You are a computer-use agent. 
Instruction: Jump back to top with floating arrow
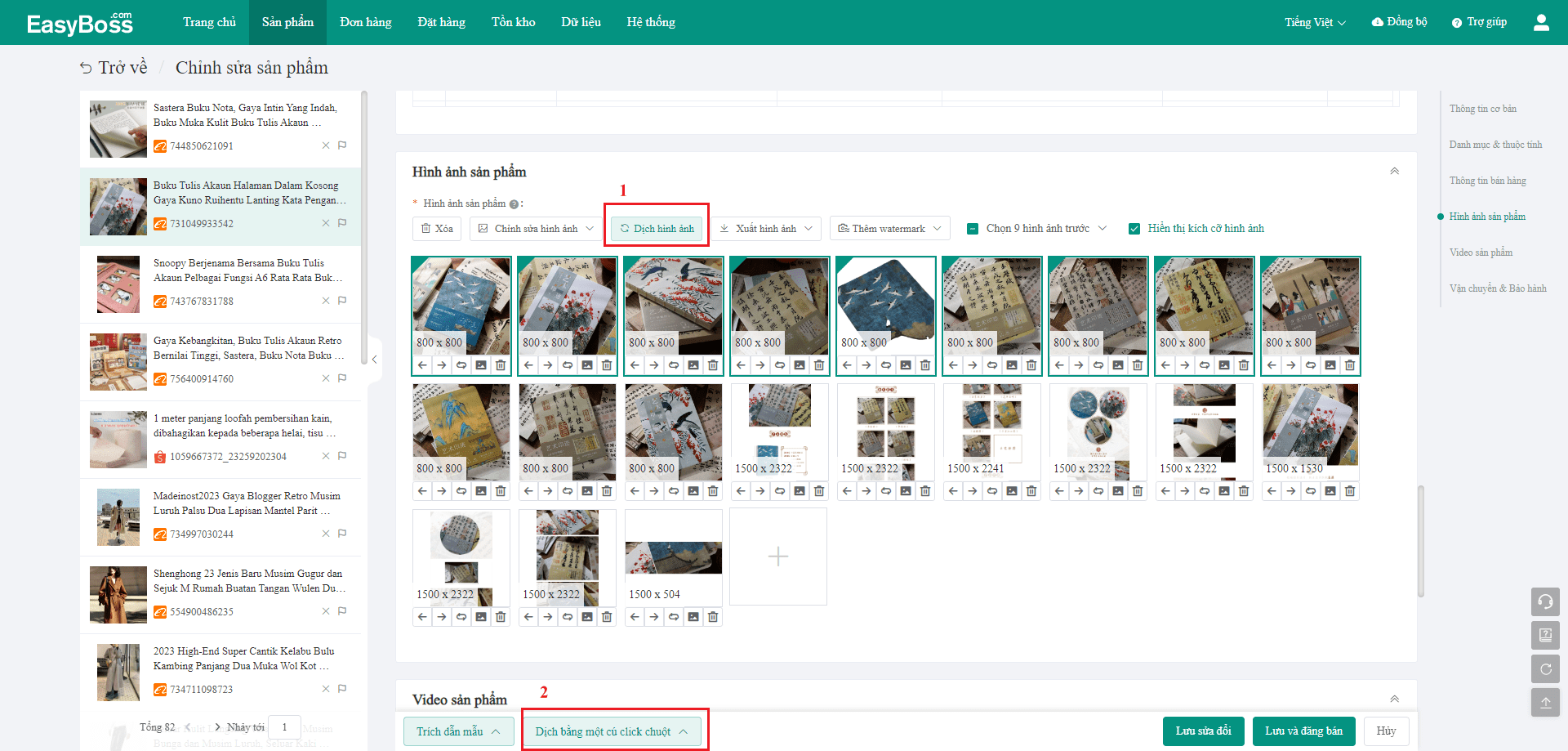(1545, 703)
